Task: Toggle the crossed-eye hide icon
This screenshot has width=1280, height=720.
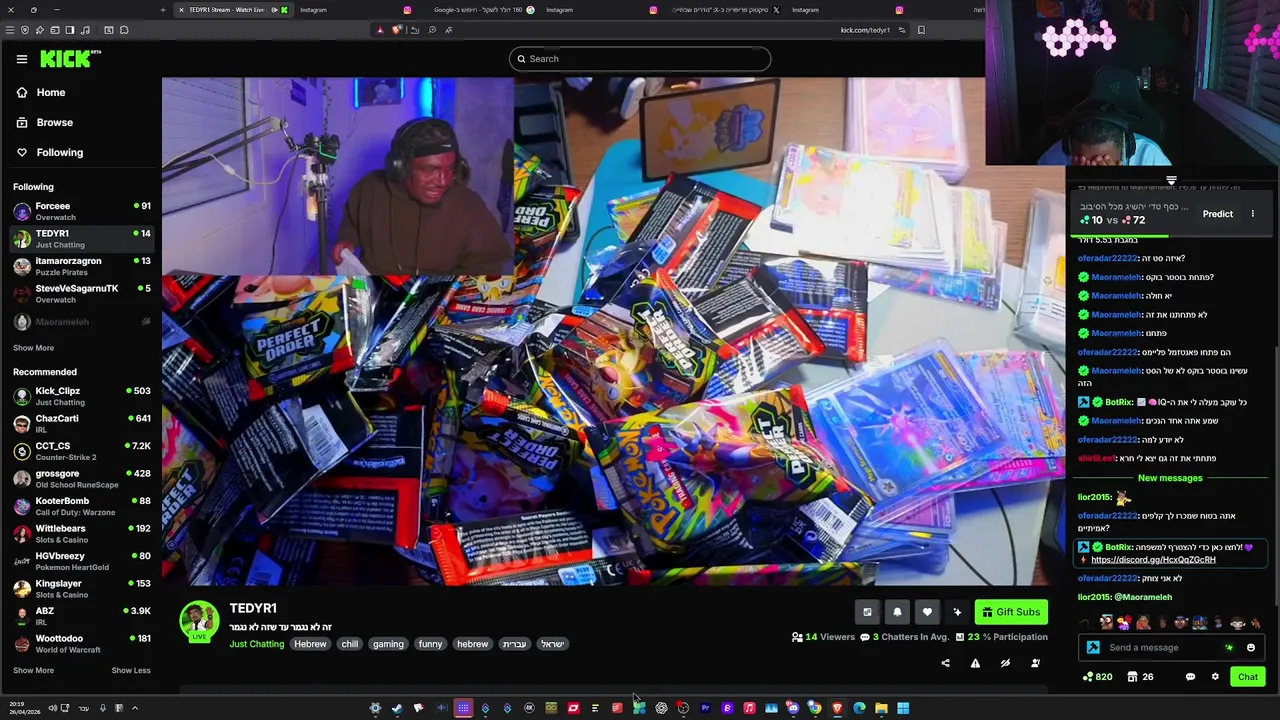Action: 1005,663
